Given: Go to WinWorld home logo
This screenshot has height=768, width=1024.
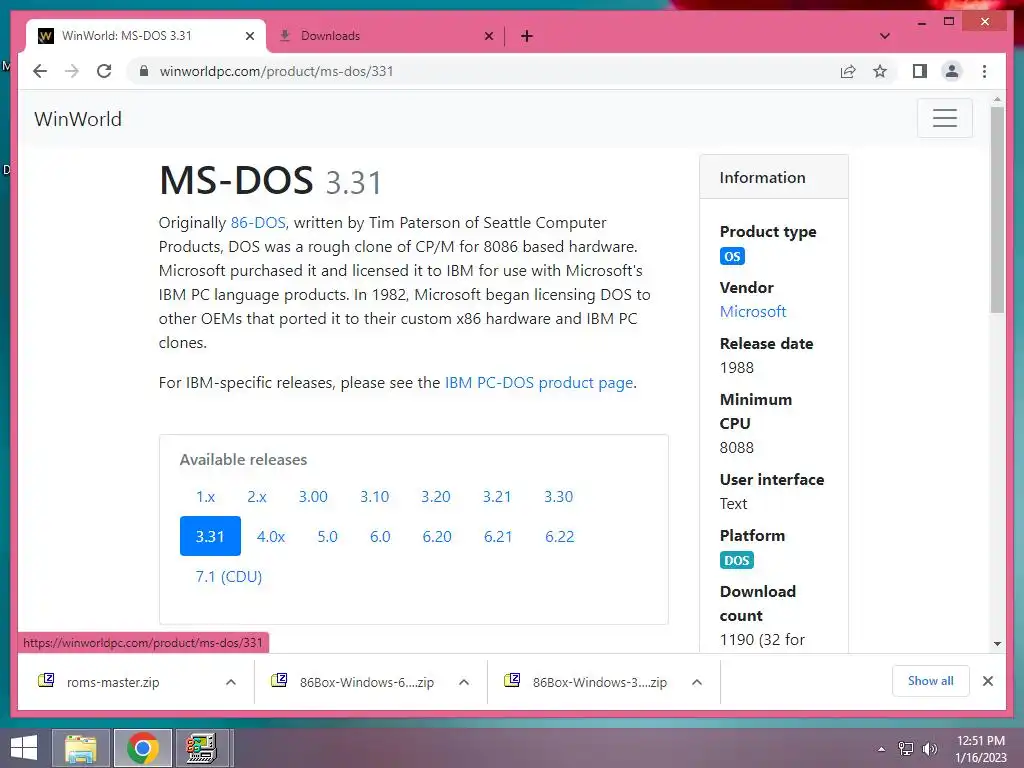Looking at the screenshot, I should [78, 119].
